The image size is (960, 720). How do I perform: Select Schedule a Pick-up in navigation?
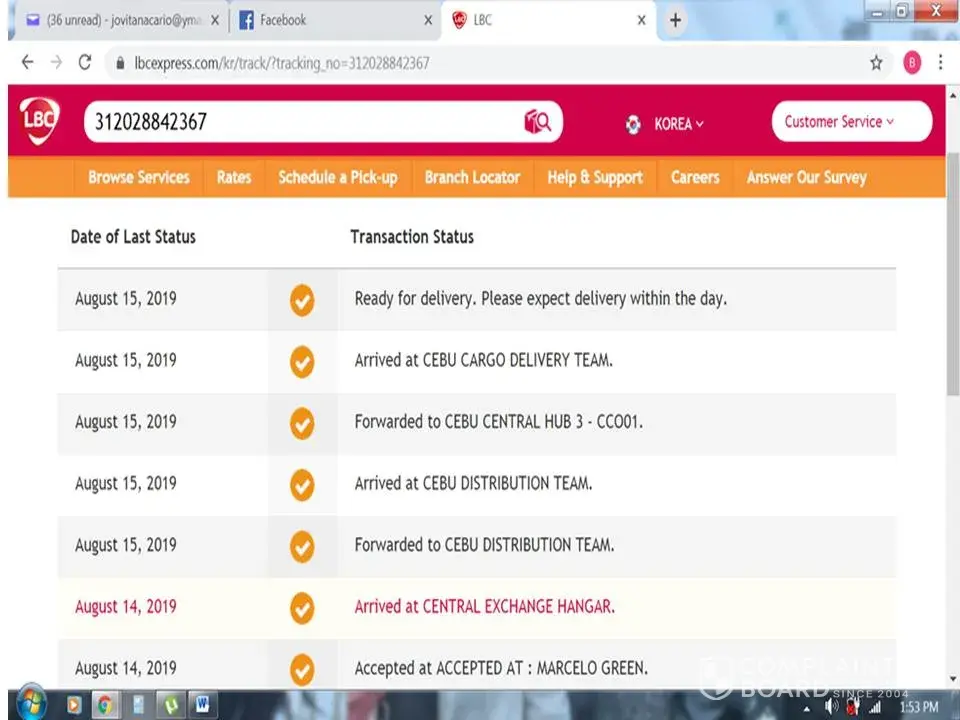click(x=338, y=178)
